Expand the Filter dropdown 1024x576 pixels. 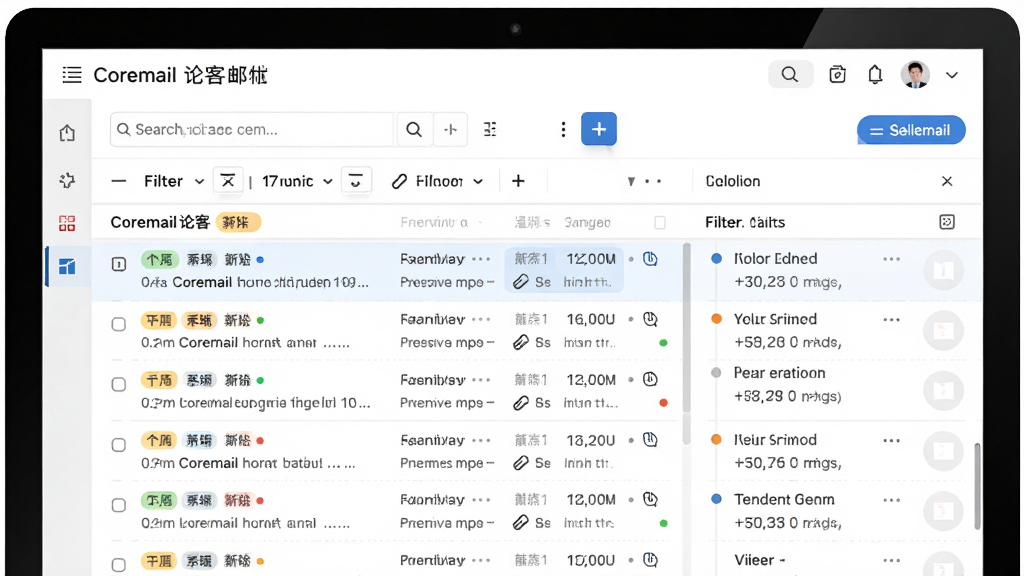(174, 181)
